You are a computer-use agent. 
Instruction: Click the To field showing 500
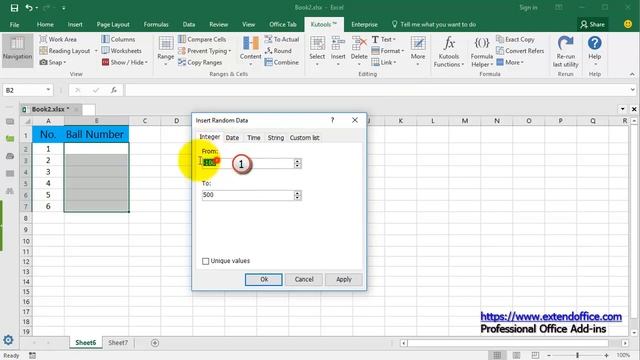(x=248, y=195)
